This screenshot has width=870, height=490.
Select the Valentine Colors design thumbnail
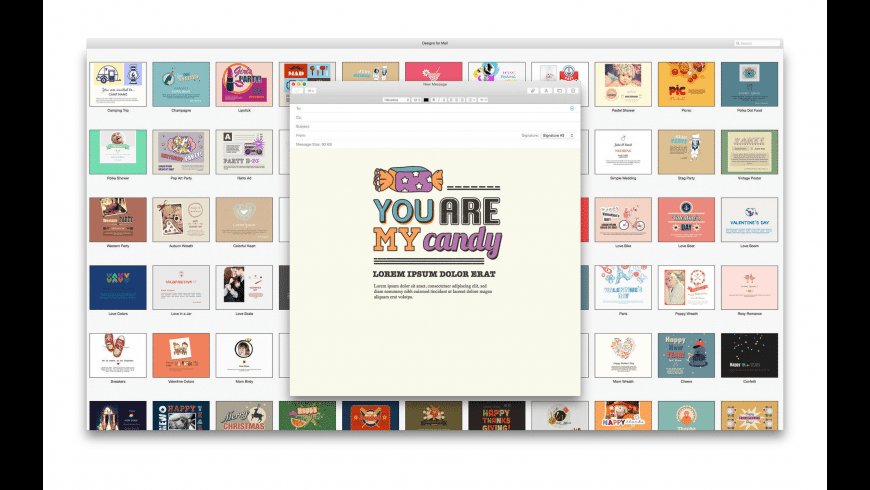[181, 355]
